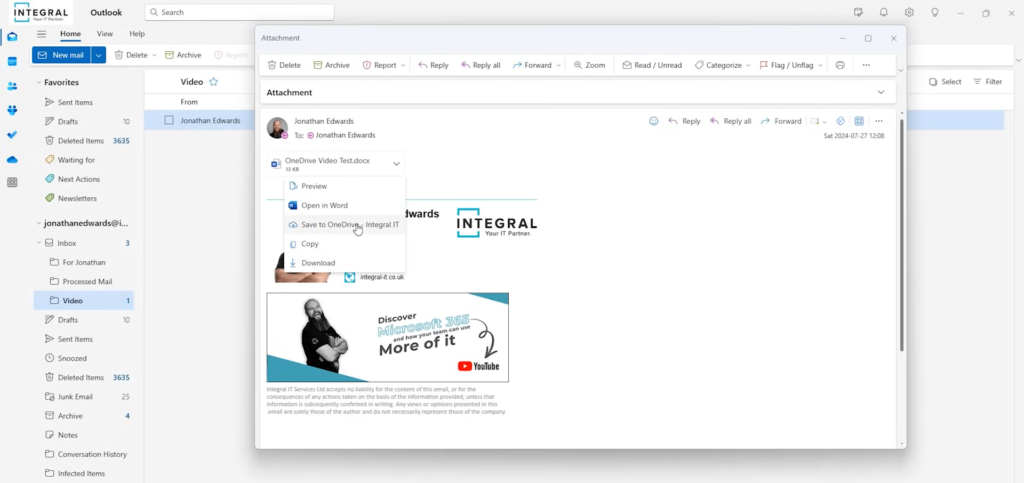Open the Forward dropdown arrow in popup toolbar
This screenshot has height=483, width=1024.
click(558, 65)
